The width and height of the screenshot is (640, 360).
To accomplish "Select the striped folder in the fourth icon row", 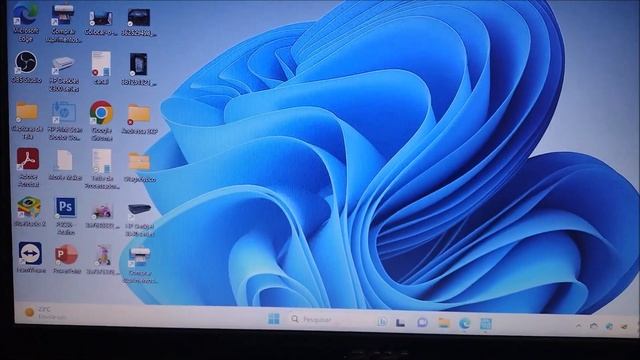I will pos(139,167).
